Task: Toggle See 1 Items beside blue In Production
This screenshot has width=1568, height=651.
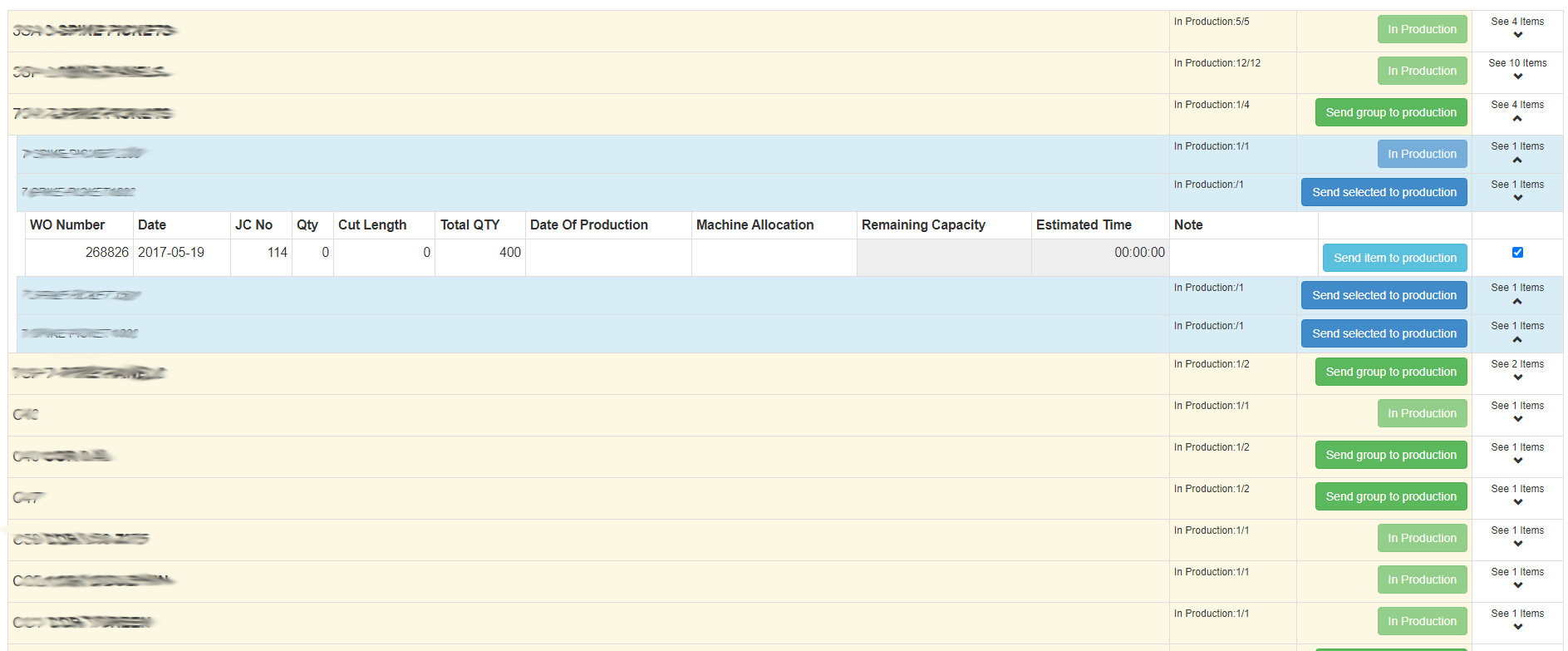Action: point(1517,159)
